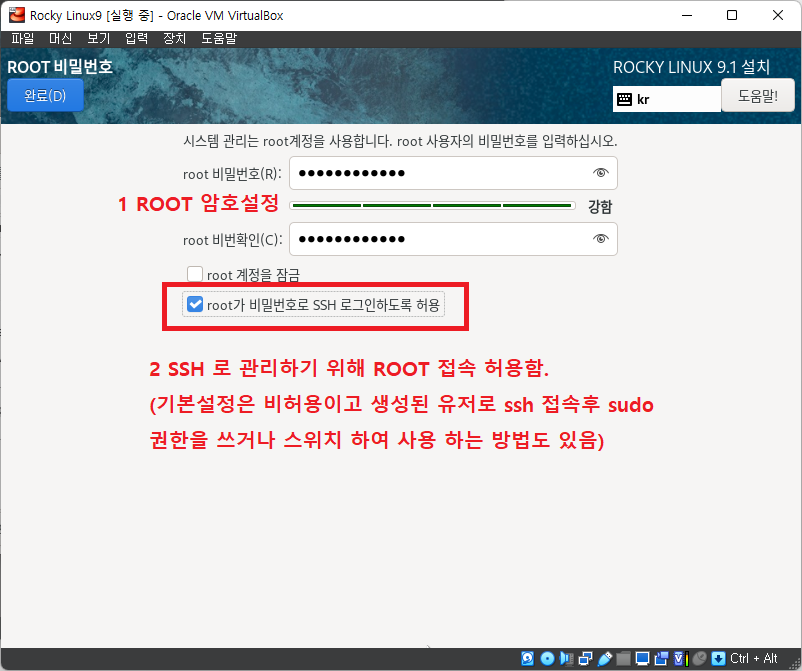Image resolution: width=802 pixels, height=671 pixels.
Task: Click the shared folders status icon
Action: (623, 659)
